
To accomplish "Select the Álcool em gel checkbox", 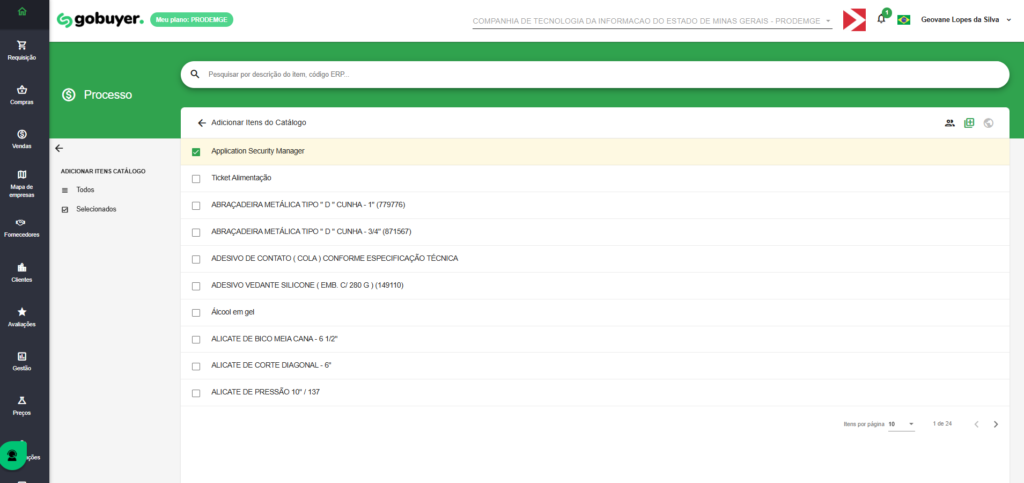I will pos(196,313).
